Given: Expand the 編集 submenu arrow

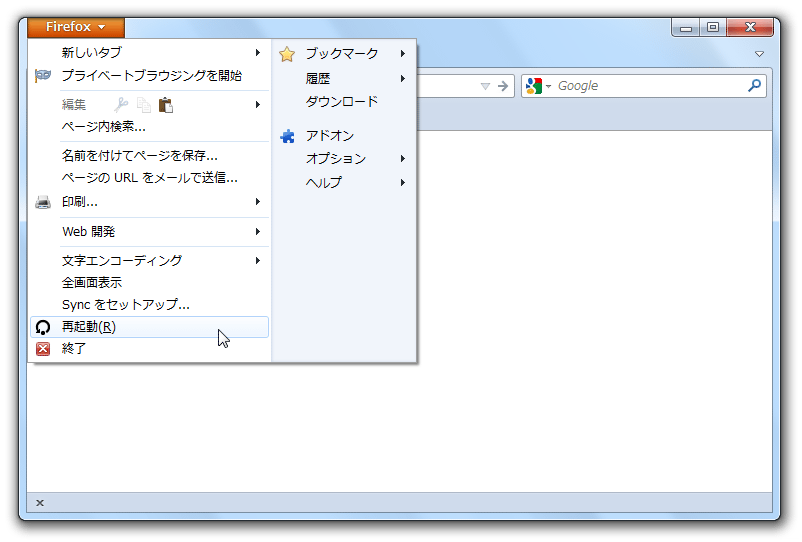Looking at the screenshot, I should coord(258,105).
